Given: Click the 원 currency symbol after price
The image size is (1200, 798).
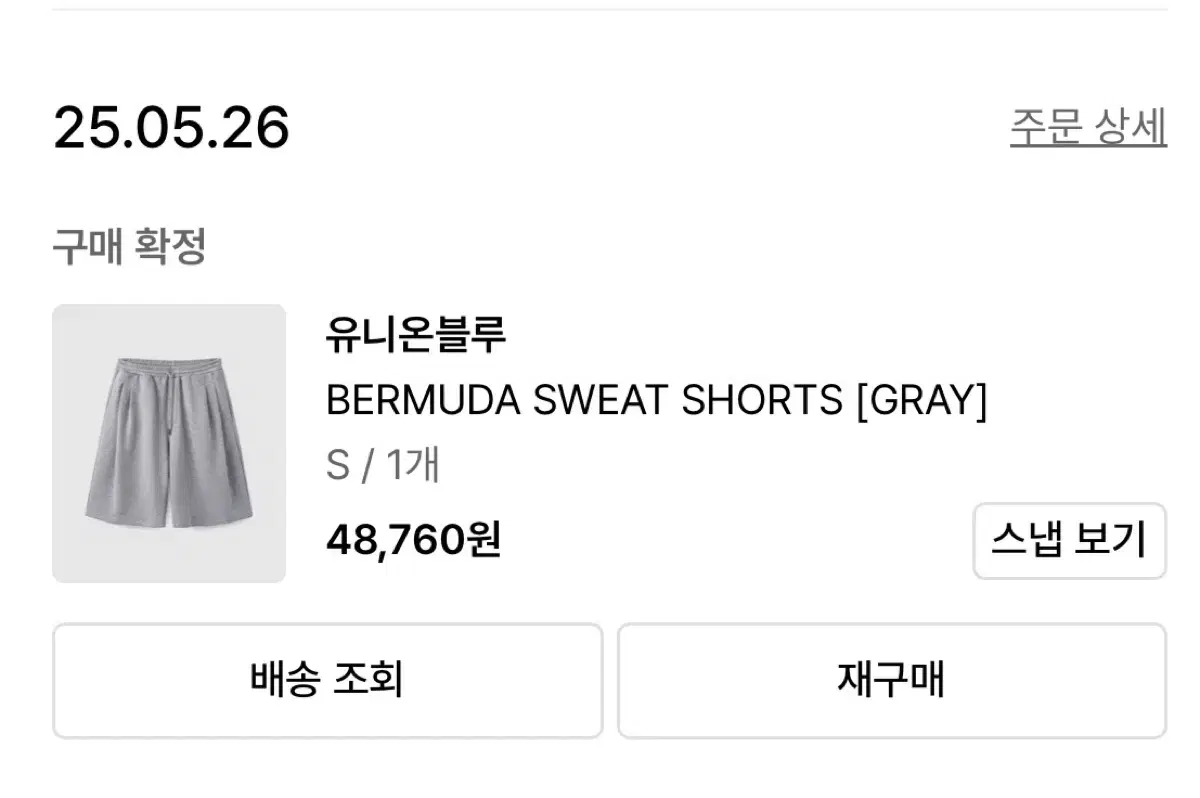Looking at the screenshot, I should click(x=483, y=541).
